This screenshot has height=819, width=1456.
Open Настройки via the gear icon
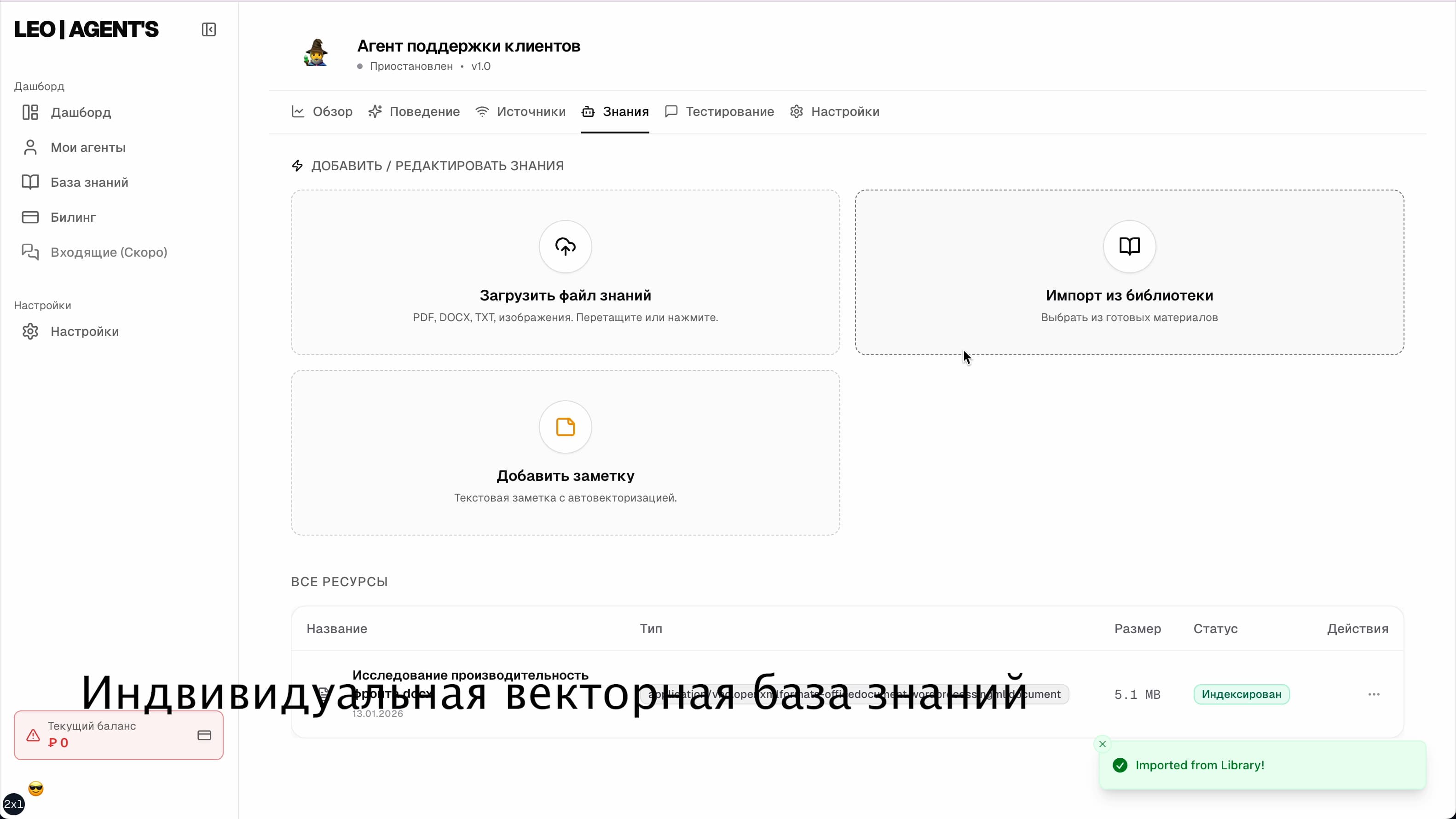pyautogui.click(x=30, y=331)
